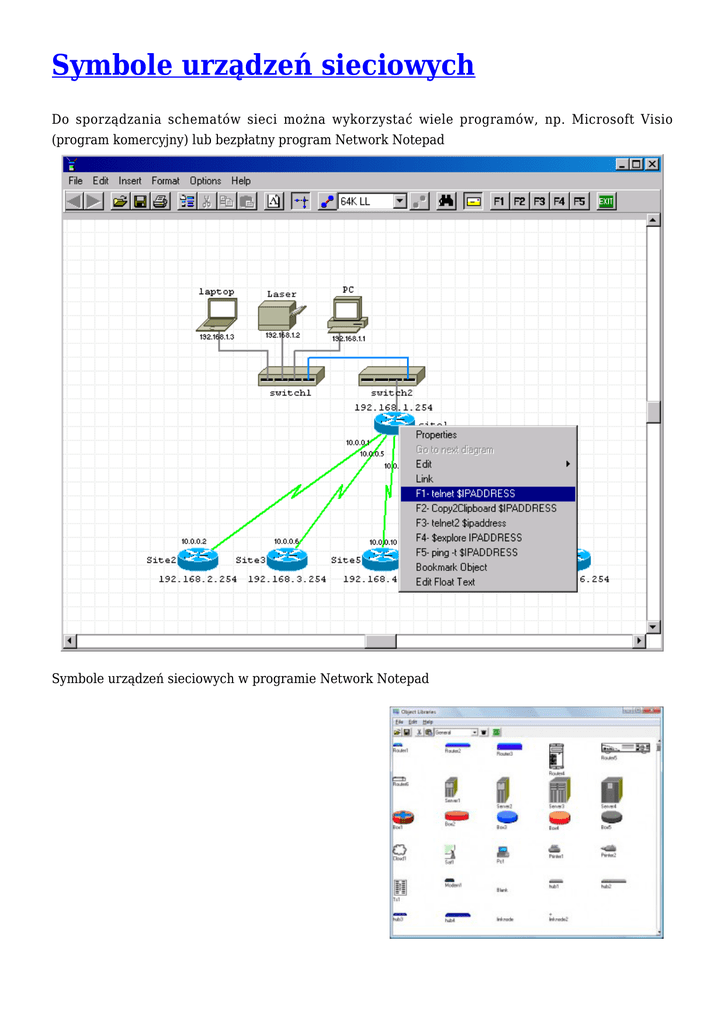Click the Open file folder icon
This screenshot has height=1024, width=725.
pos(120,201)
